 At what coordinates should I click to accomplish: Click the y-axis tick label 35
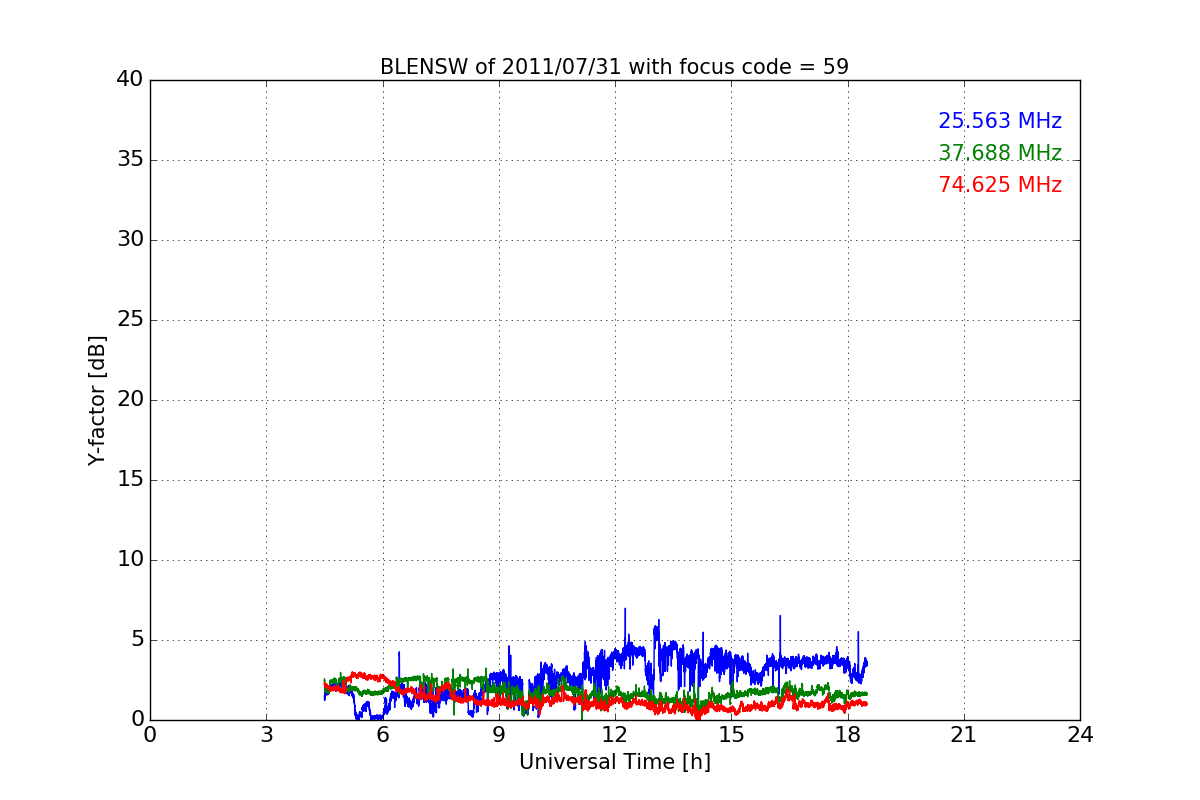coord(130,160)
